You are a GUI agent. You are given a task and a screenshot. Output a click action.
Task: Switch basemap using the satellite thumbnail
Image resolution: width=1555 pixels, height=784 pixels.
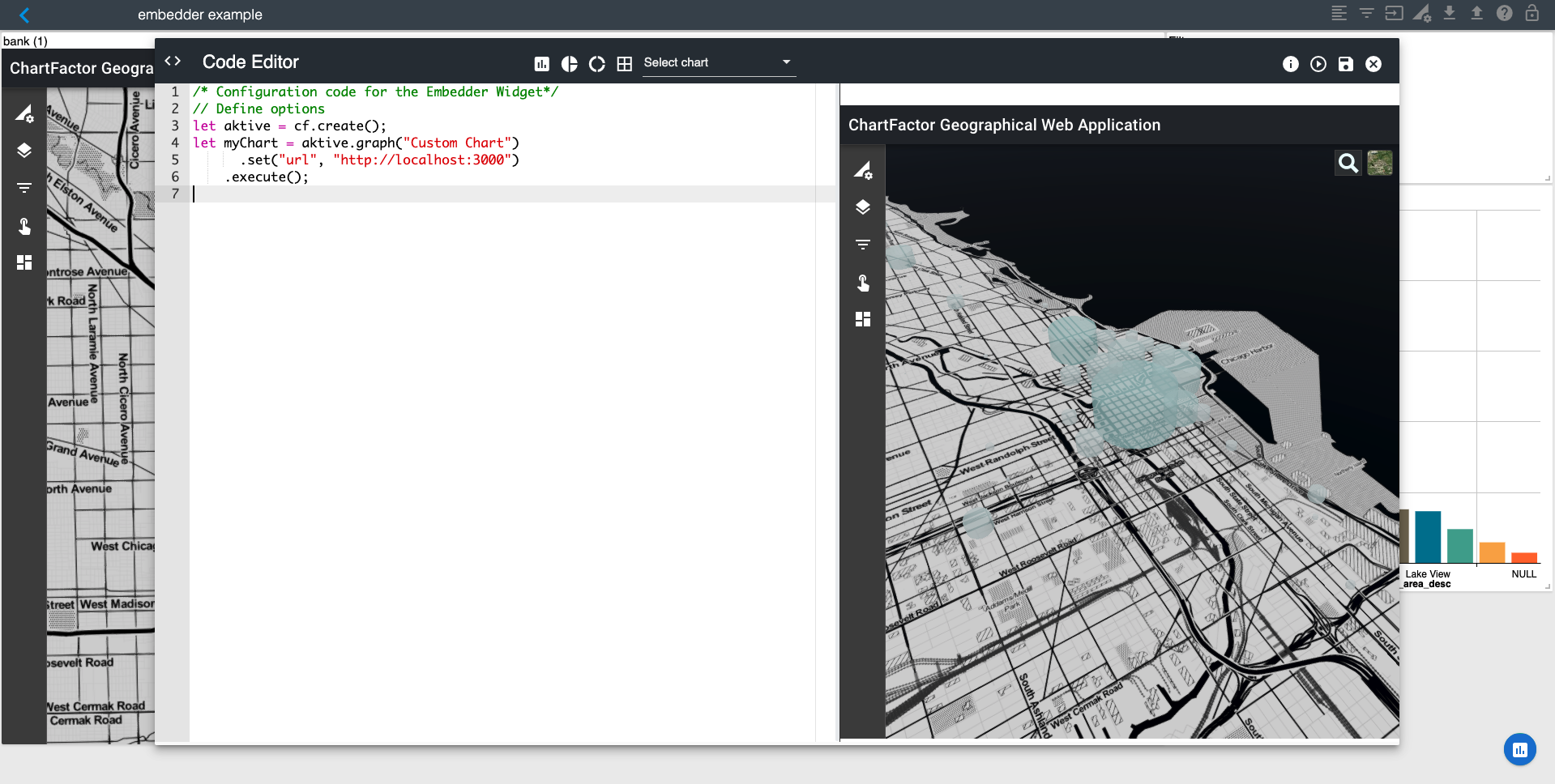click(1379, 164)
